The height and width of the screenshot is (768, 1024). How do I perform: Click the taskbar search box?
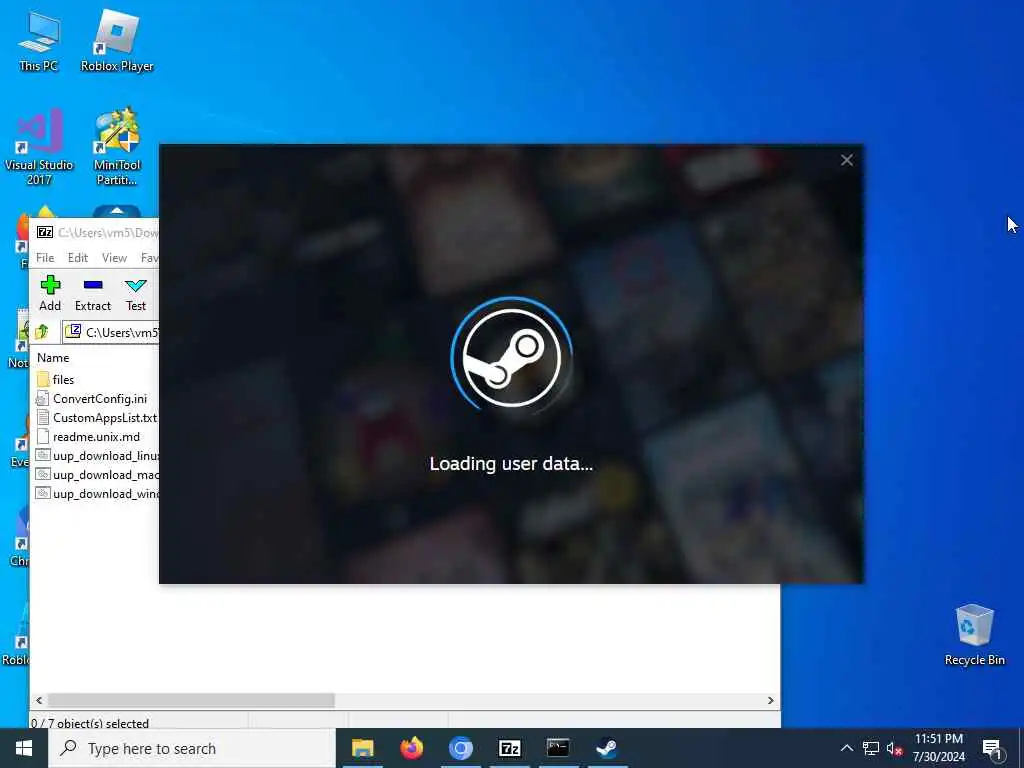tap(192, 748)
